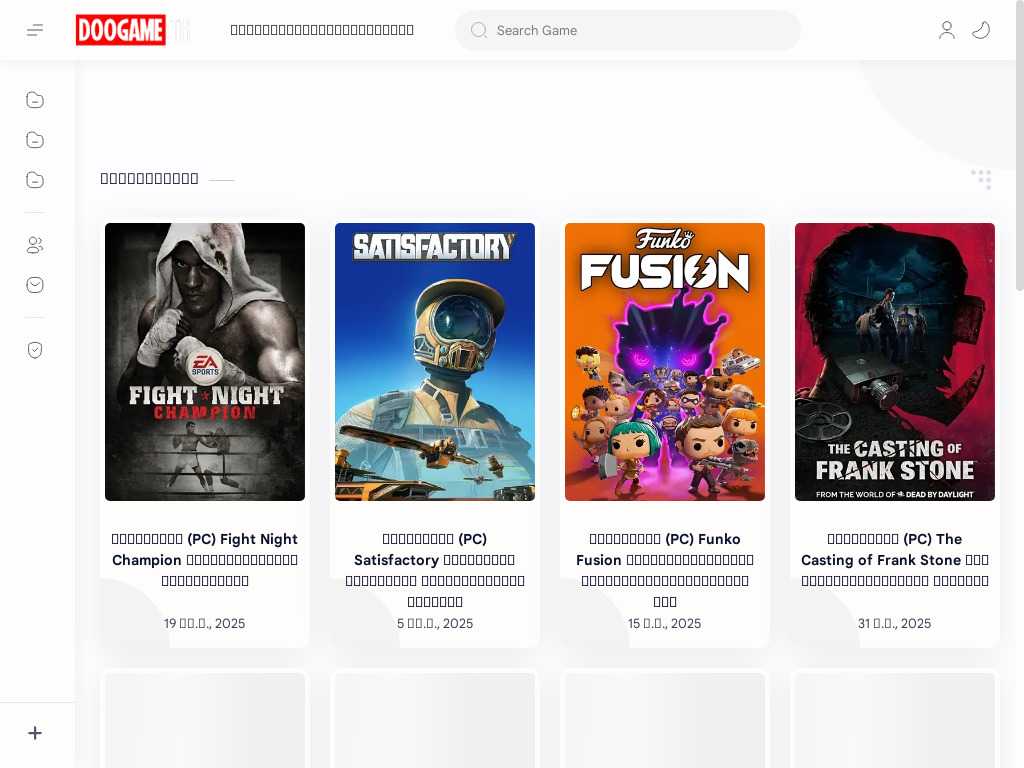Open the Fight Night Champion title link

coord(205,560)
